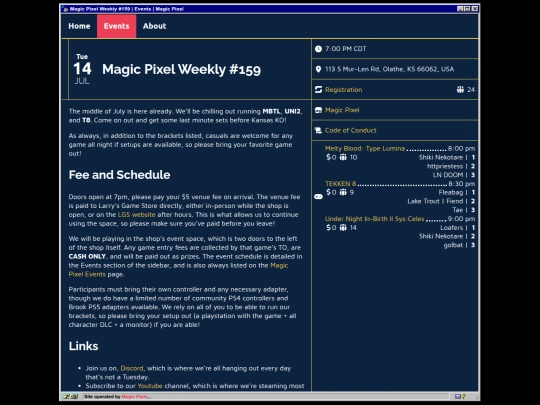
Task: Click second-place Shiki Nekotare in Under Night
Action: click(x=441, y=236)
